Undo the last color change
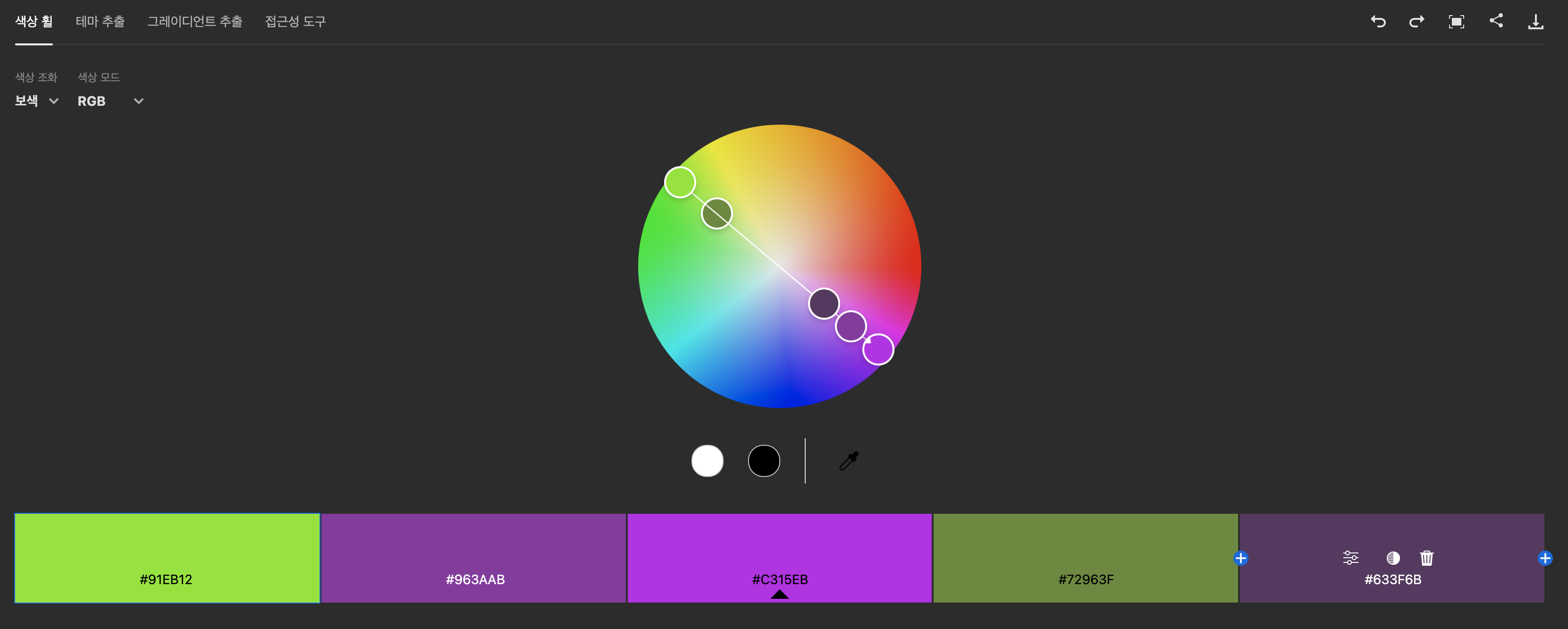The height and width of the screenshot is (629, 1568). coord(1378,22)
